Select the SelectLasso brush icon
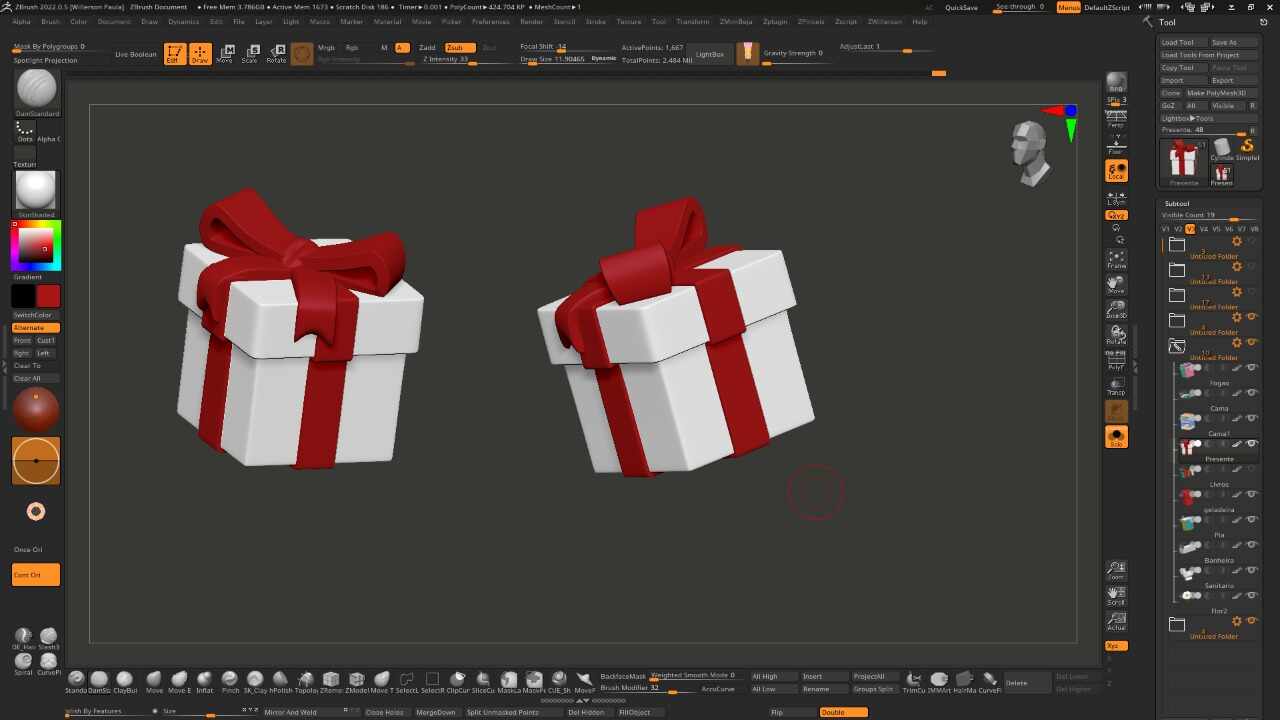1280x720 pixels. click(408, 681)
